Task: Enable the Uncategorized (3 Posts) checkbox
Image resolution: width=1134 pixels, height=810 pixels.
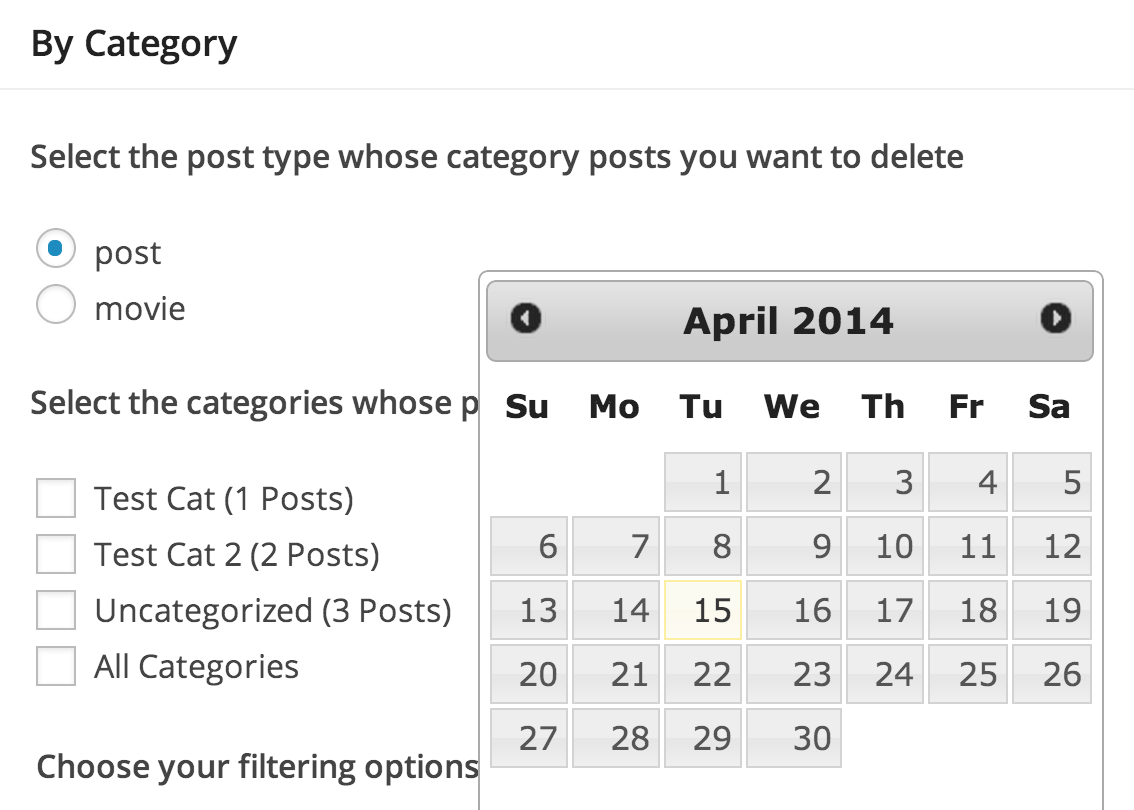Action: (56, 610)
